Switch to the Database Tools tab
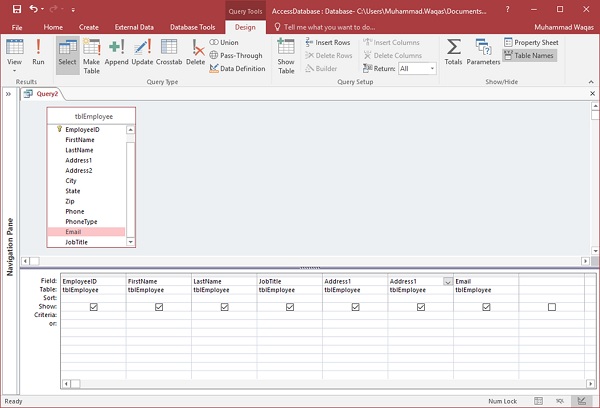 pyautogui.click(x=193, y=27)
